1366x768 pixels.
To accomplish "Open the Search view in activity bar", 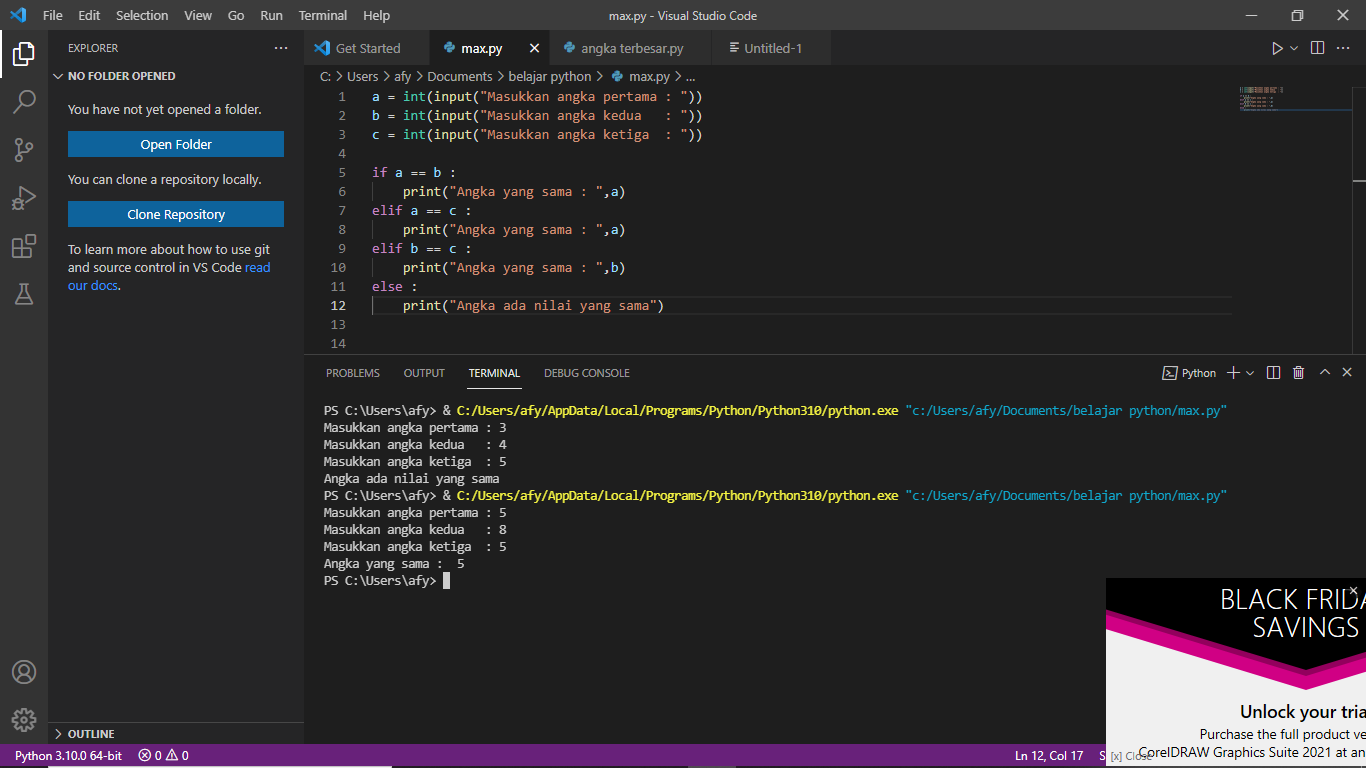I will click(24, 101).
